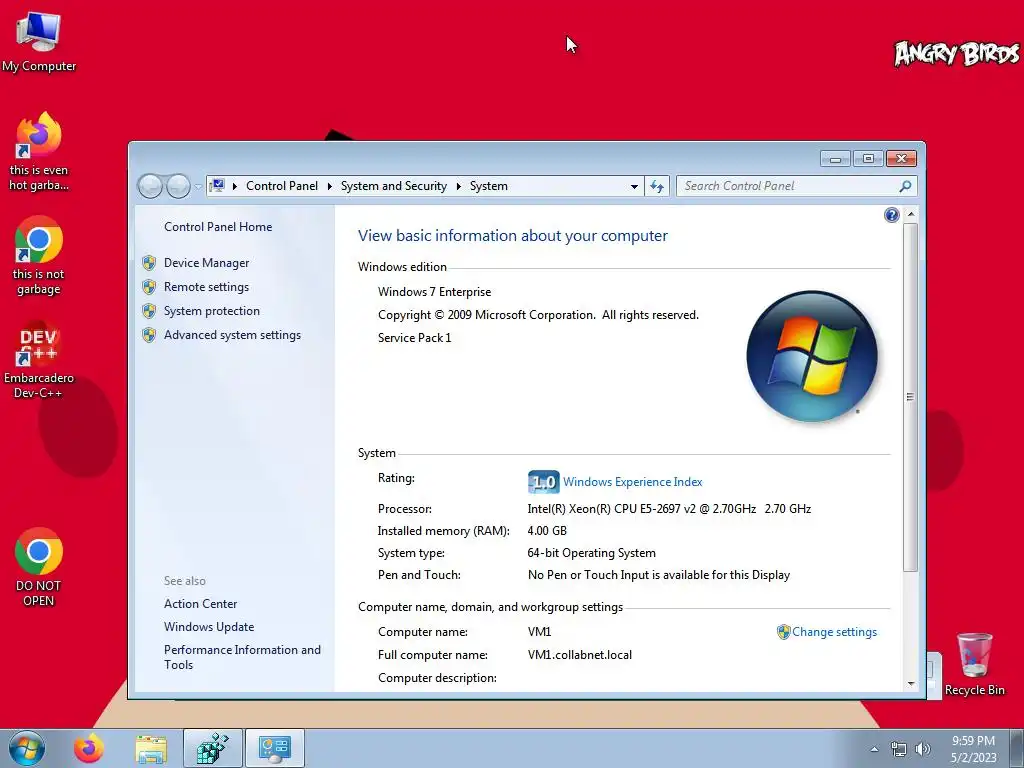This screenshot has height=768, width=1024.
Task: Open the network status tray icon
Action: [x=899, y=750]
